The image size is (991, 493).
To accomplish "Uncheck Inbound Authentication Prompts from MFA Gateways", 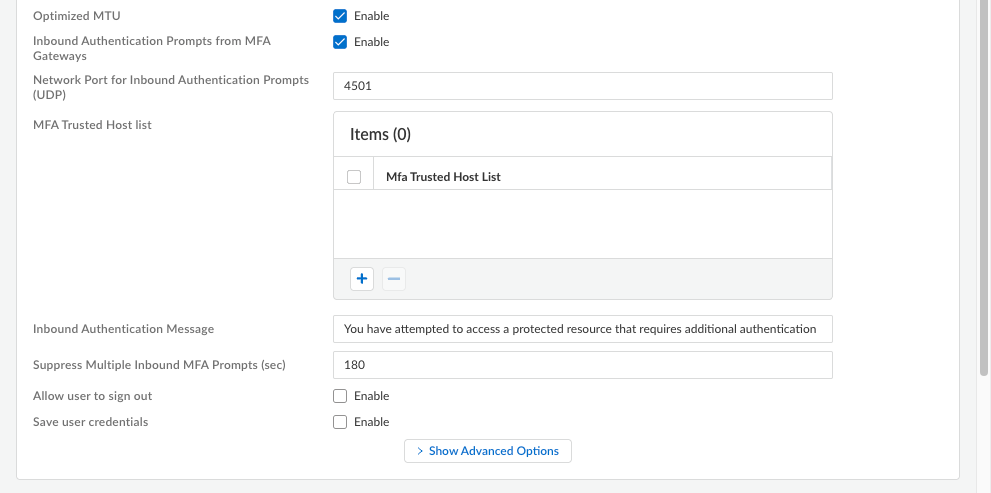I will click(x=340, y=42).
